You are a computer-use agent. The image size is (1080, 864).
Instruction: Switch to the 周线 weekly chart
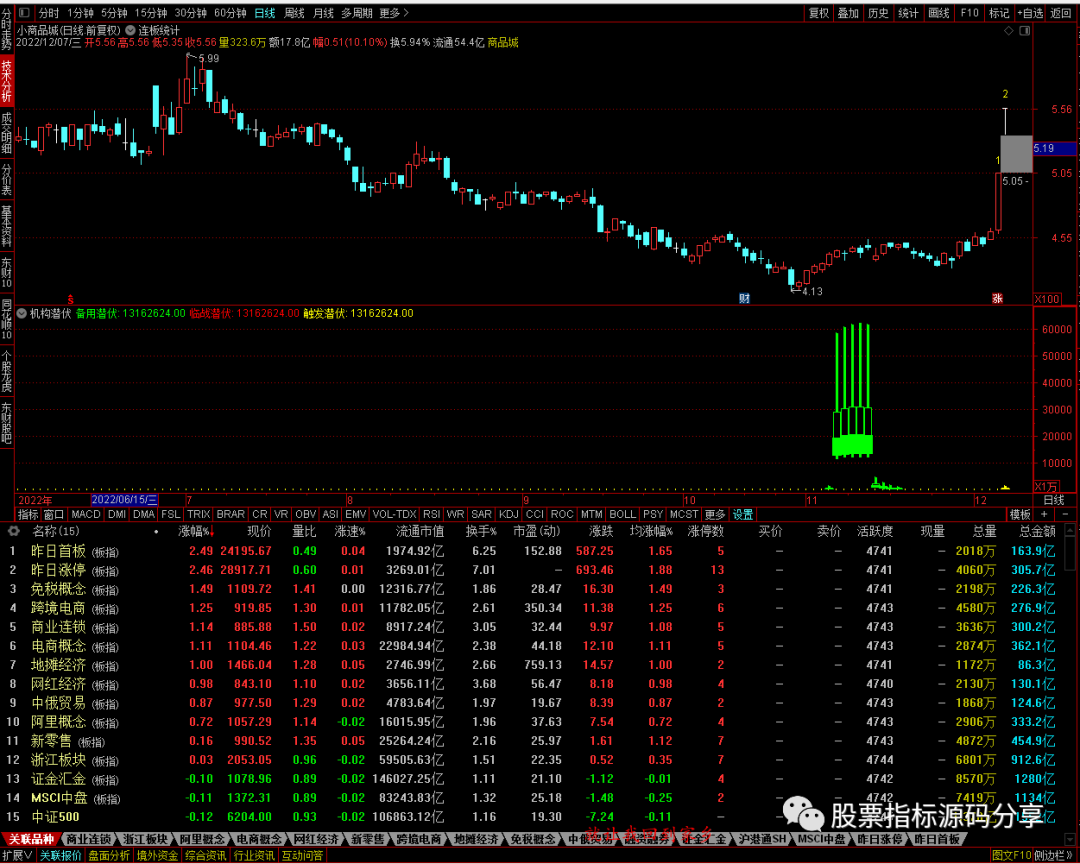pyautogui.click(x=294, y=13)
